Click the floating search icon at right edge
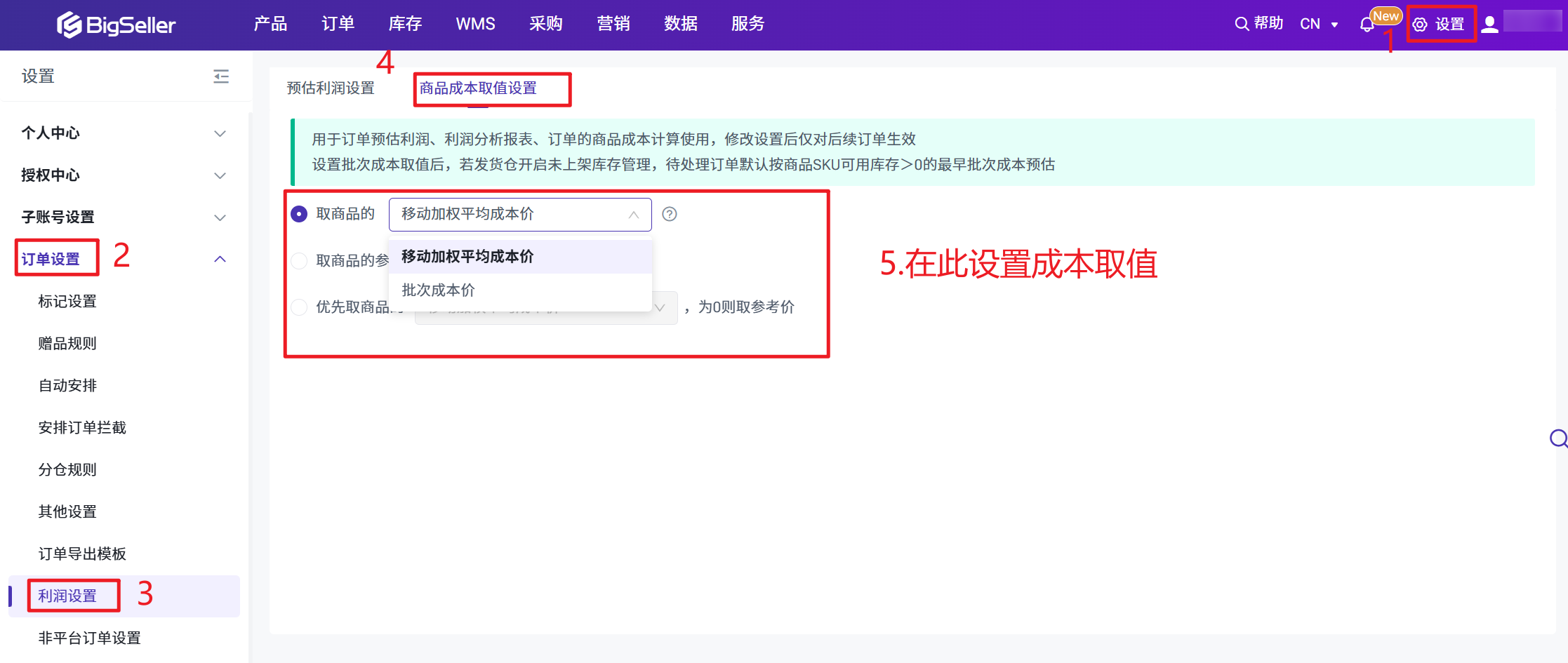This screenshot has height=663, width=1568. (1558, 439)
